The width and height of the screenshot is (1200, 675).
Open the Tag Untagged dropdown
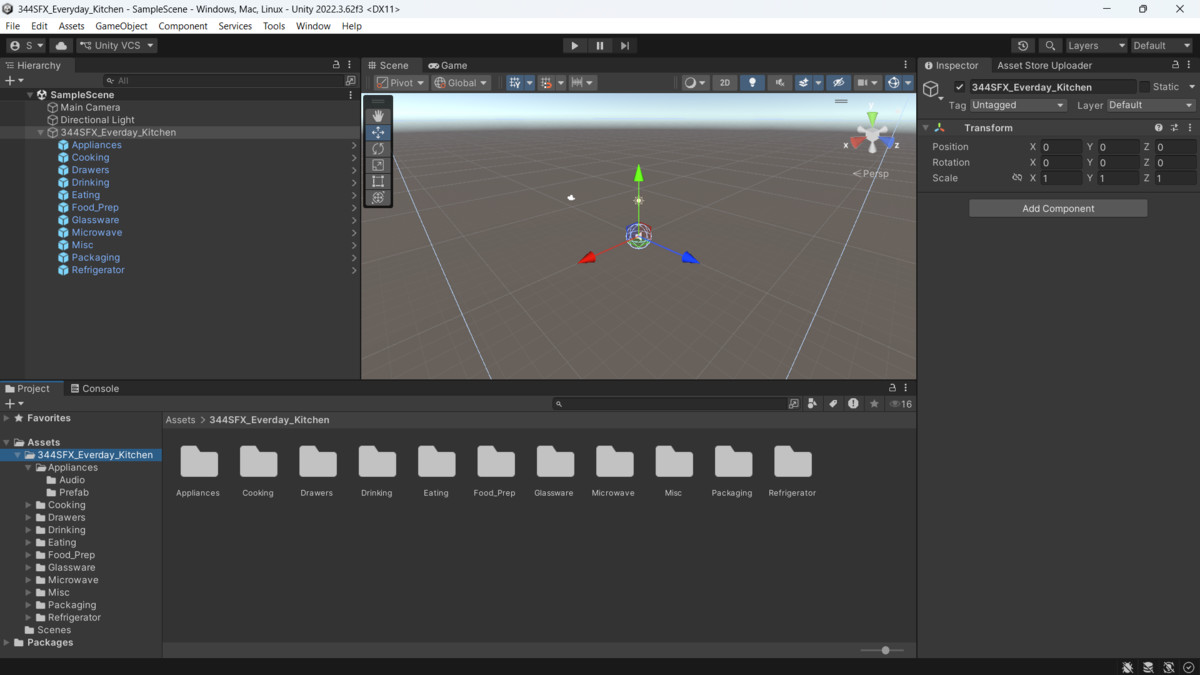(x=1018, y=105)
